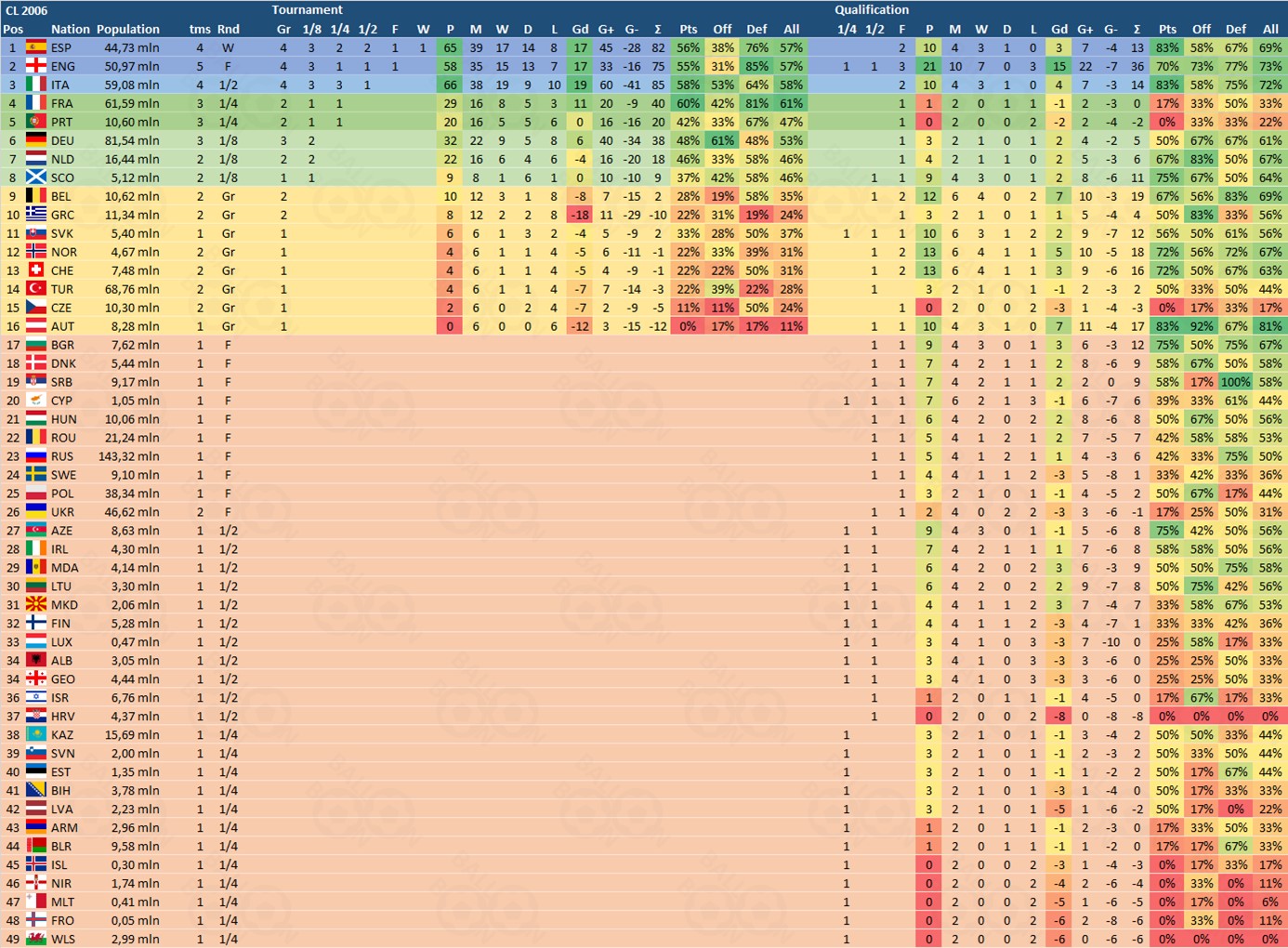Select the Macedonia flag beside MKD

tap(36, 605)
